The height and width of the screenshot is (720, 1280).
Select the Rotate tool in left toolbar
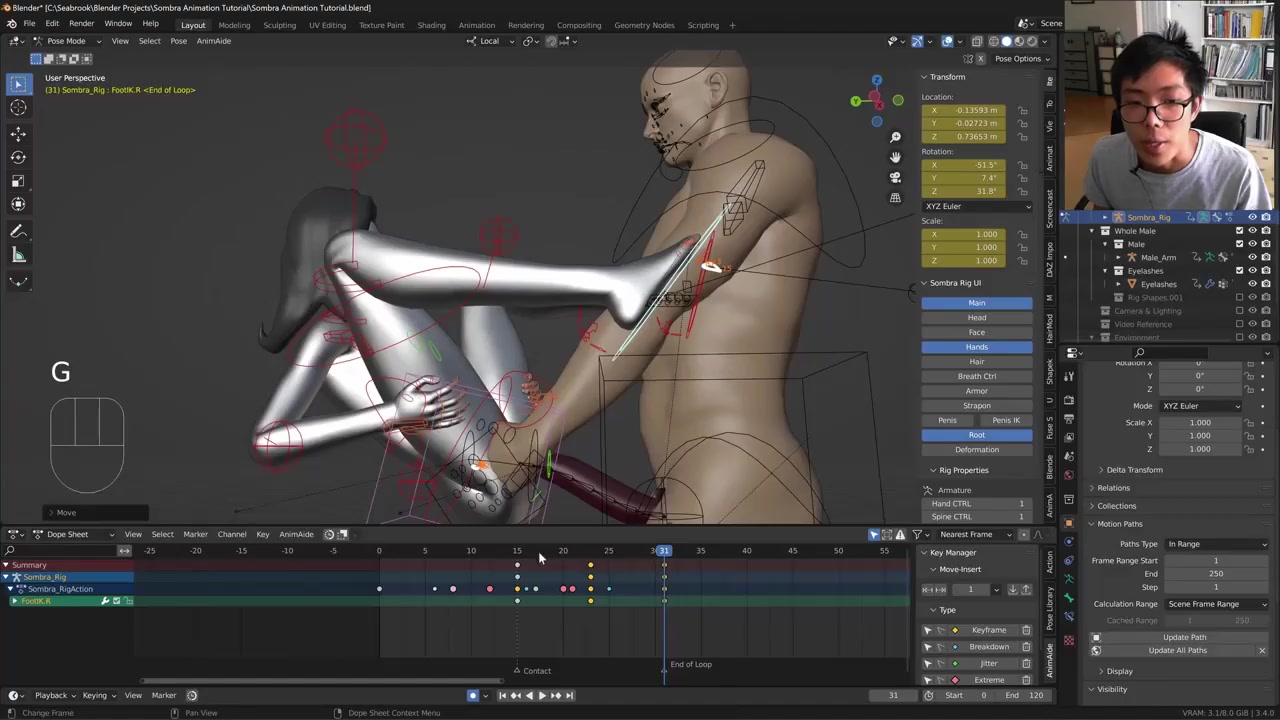click(x=18, y=157)
